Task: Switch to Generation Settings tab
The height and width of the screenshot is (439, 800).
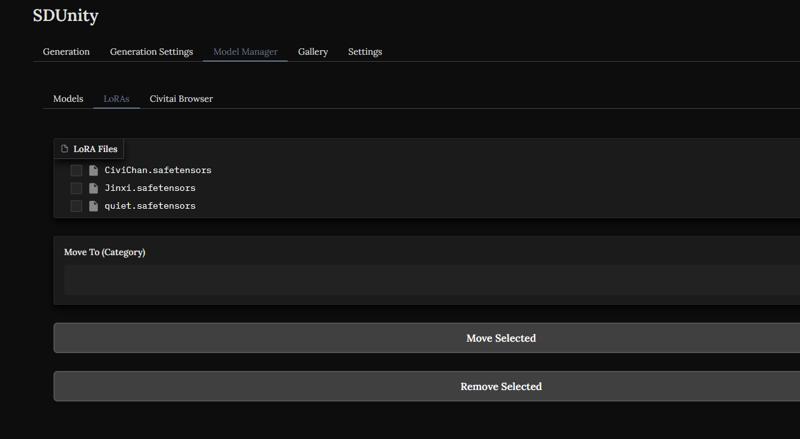Action: click(x=152, y=52)
